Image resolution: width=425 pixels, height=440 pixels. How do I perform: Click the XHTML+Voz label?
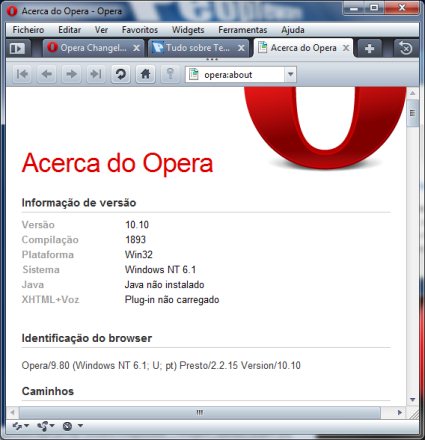pos(50,300)
